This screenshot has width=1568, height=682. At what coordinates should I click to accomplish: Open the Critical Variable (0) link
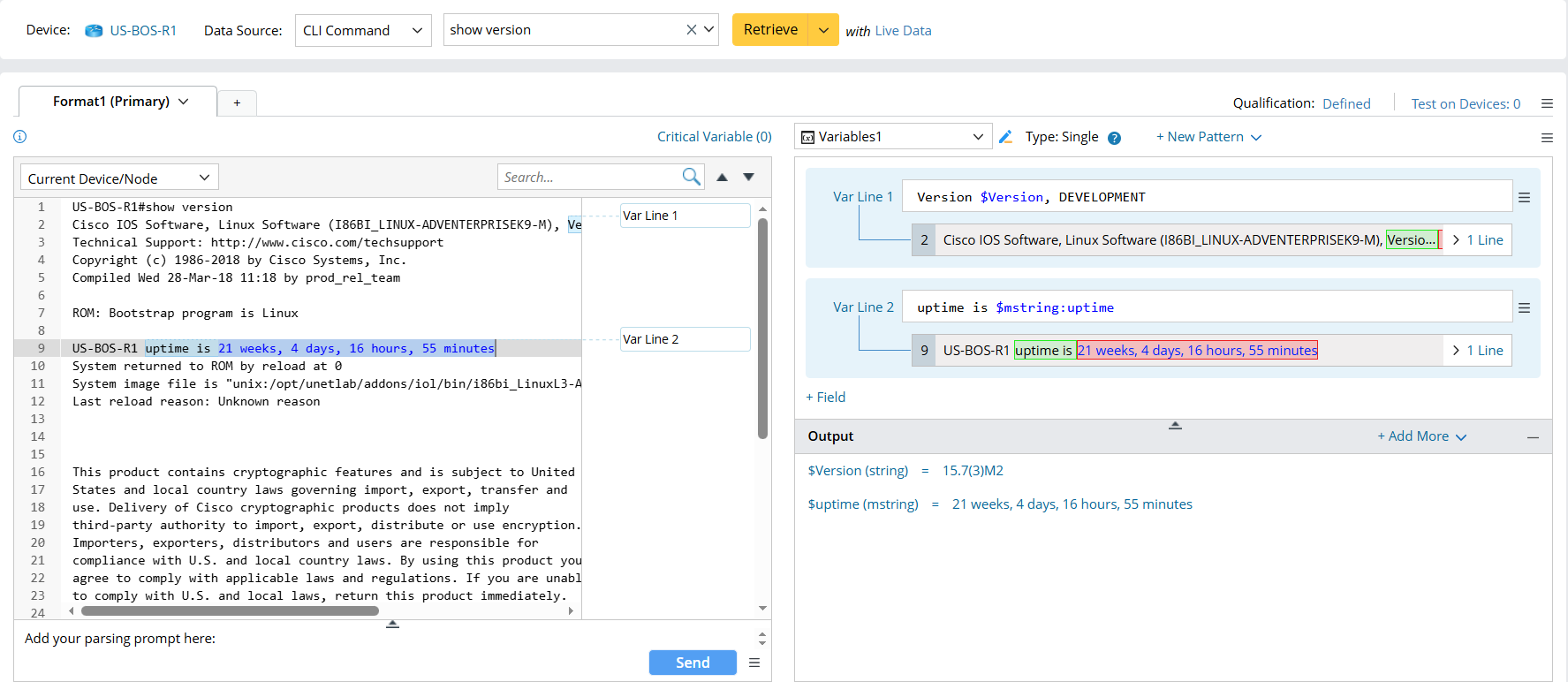[x=714, y=136]
